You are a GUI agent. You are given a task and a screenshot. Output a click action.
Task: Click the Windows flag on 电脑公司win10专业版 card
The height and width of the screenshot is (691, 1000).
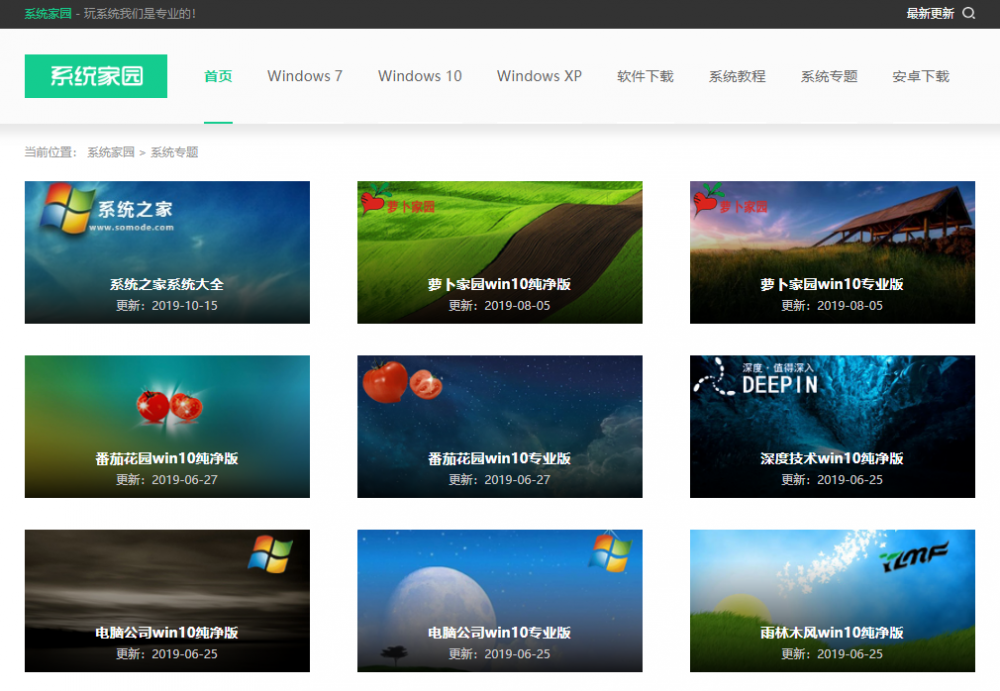coord(610,553)
